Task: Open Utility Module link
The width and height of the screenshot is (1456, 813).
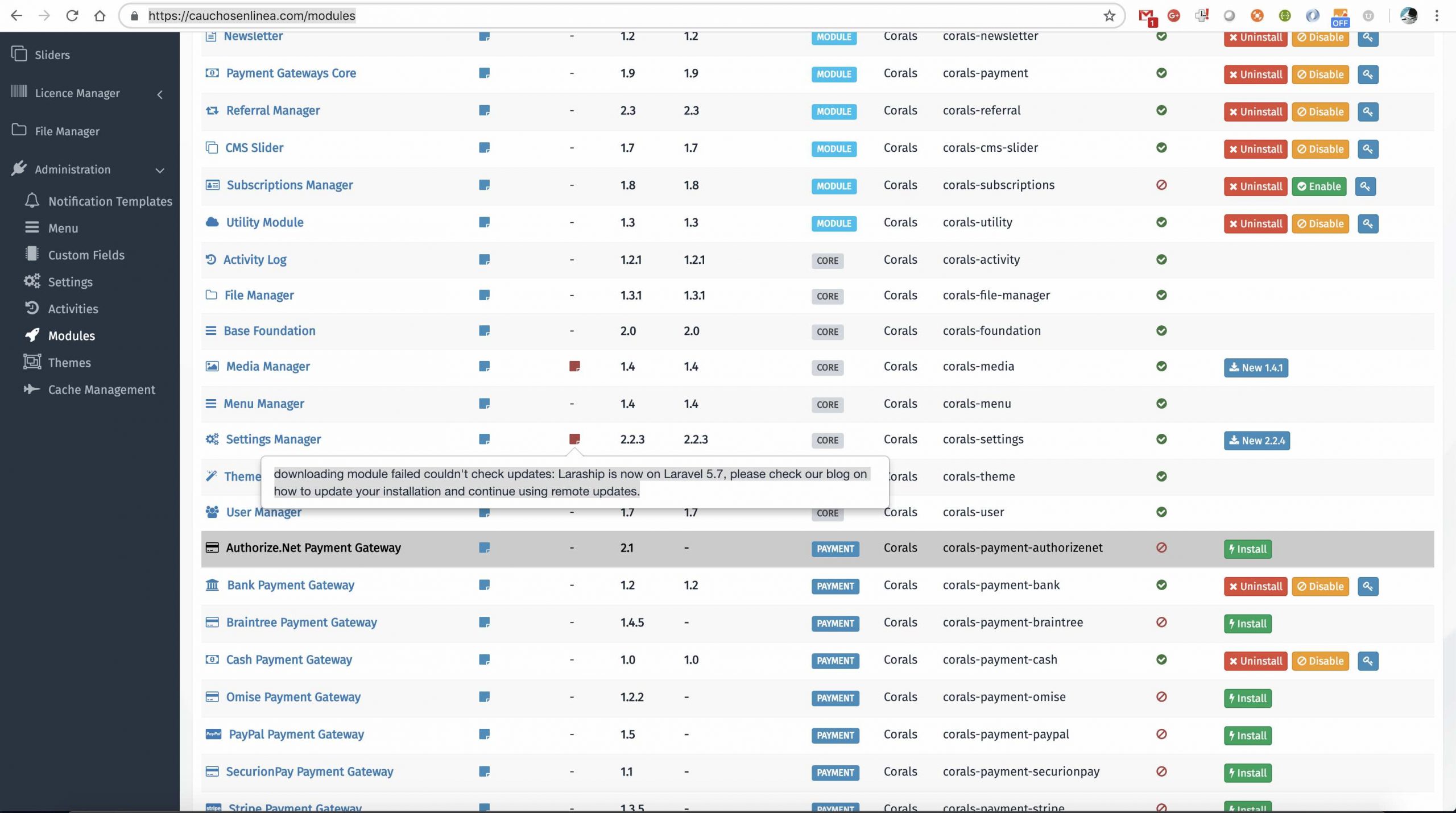Action: (264, 222)
